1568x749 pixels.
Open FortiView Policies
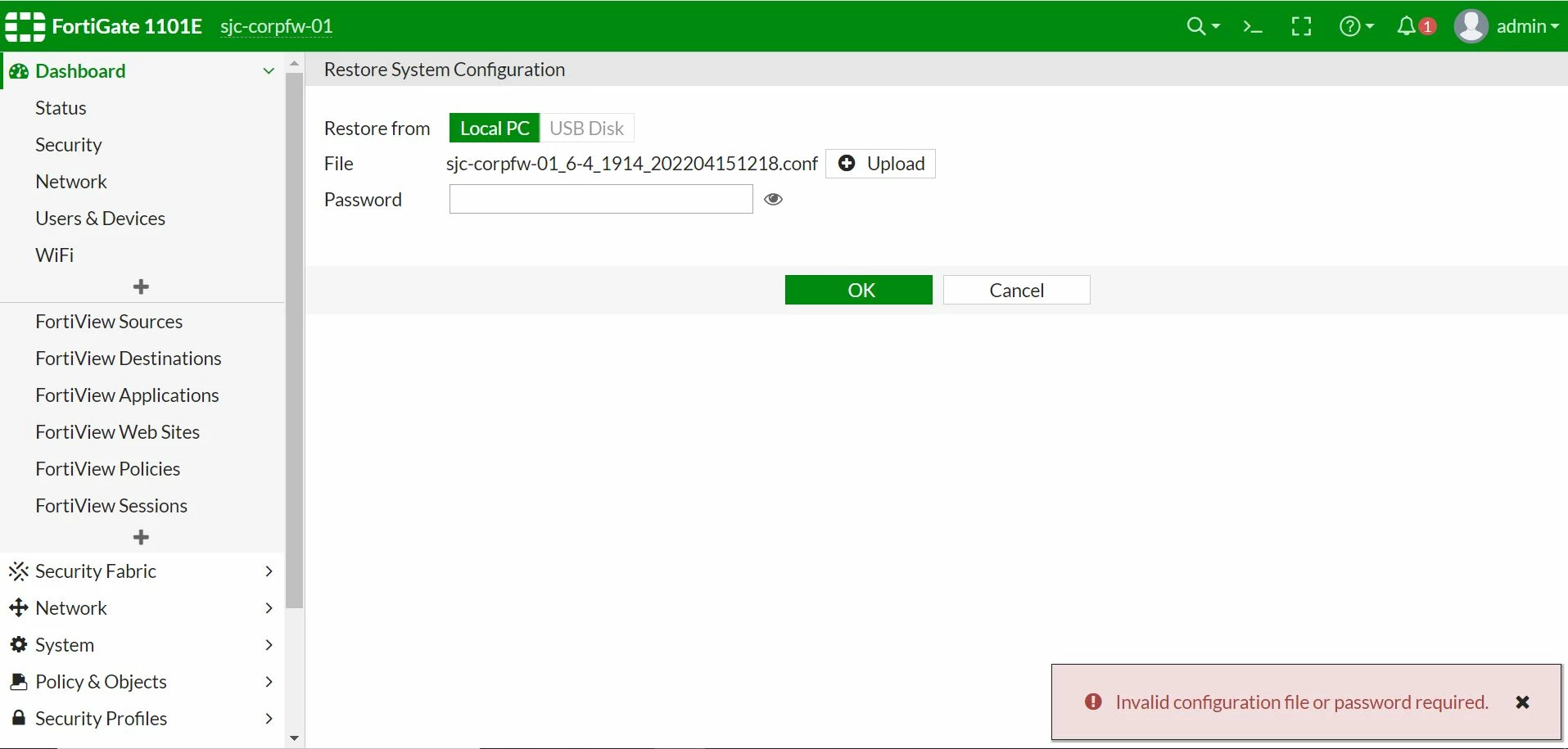pos(107,469)
